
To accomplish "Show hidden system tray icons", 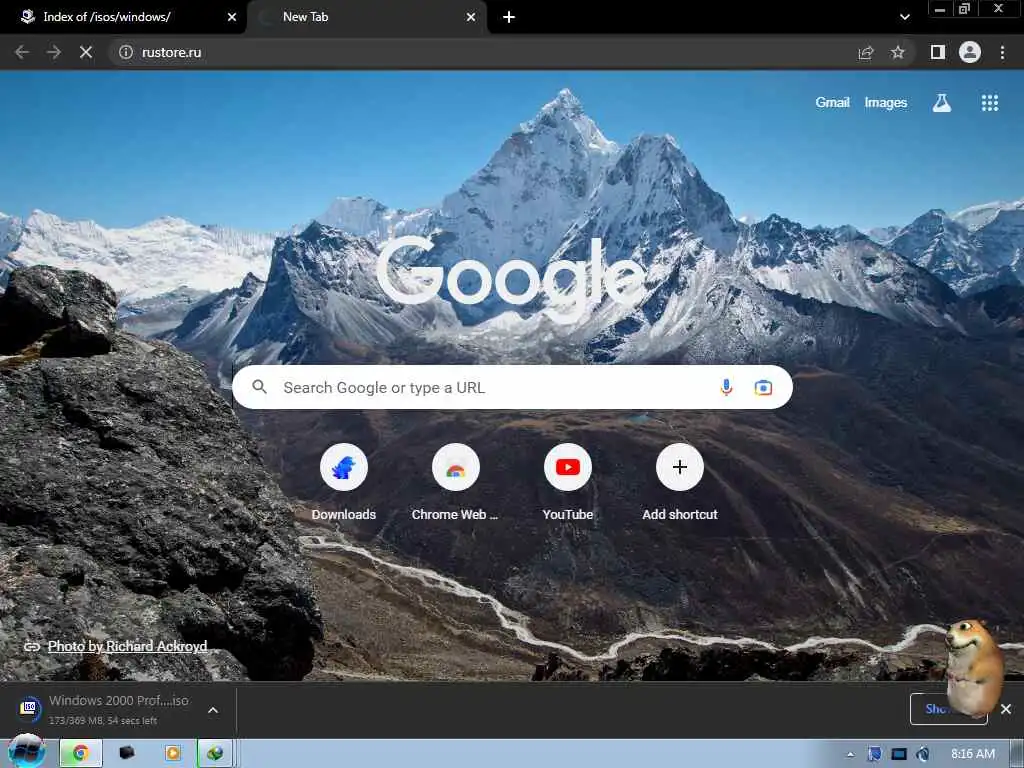I will click(850, 754).
